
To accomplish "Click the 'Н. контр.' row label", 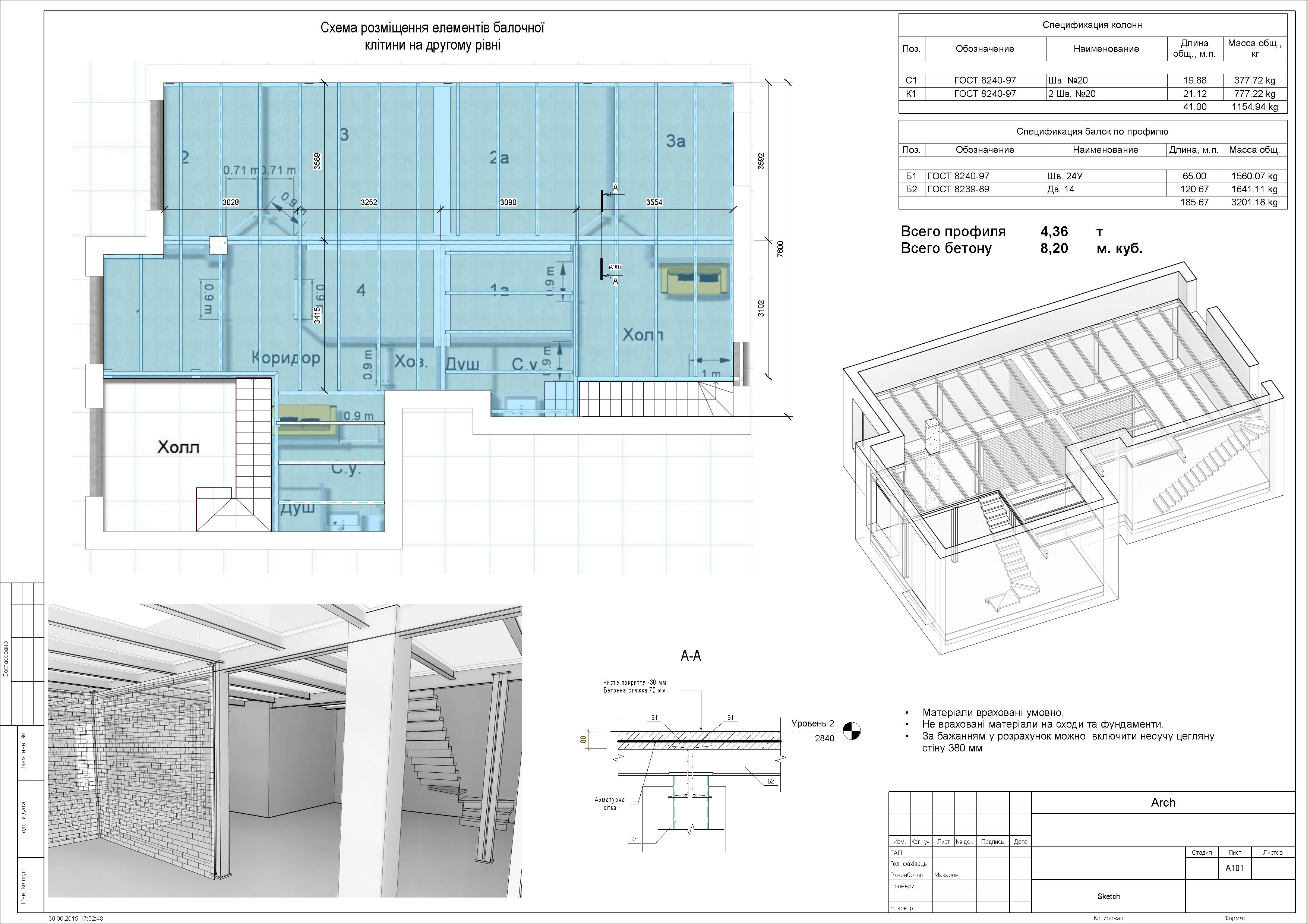I will pos(902,908).
